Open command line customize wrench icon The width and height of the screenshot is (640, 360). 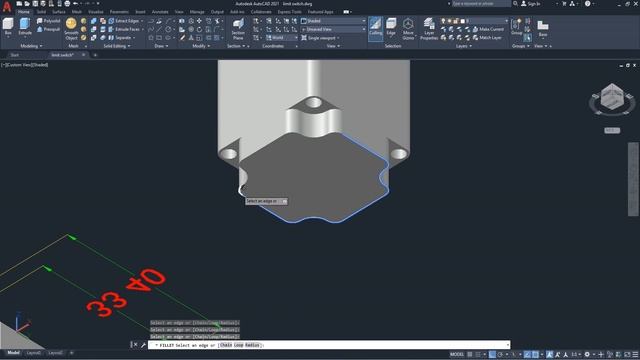point(143,345)
